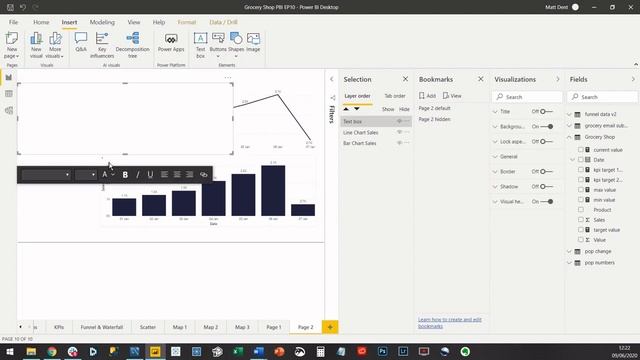This screenshot has height=360, width=640.
Task: Open the Buttons menu
Action: [x=218, y=45]
